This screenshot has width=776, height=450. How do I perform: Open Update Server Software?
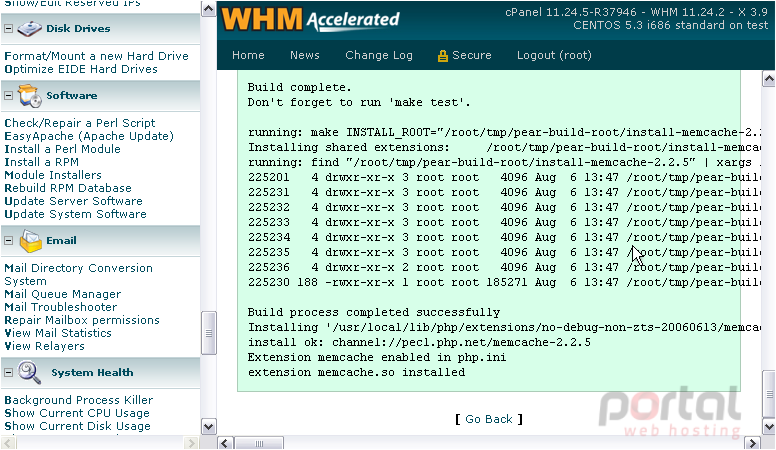pos(73,201)
